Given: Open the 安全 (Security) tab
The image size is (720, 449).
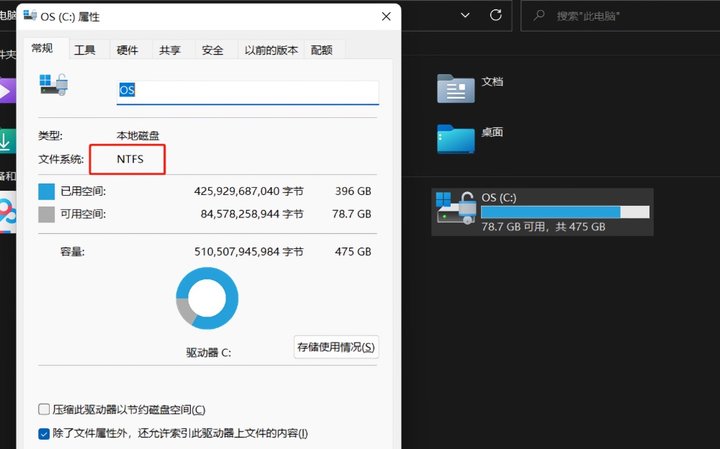Looking at the screenshot, I should coord(212,50).
